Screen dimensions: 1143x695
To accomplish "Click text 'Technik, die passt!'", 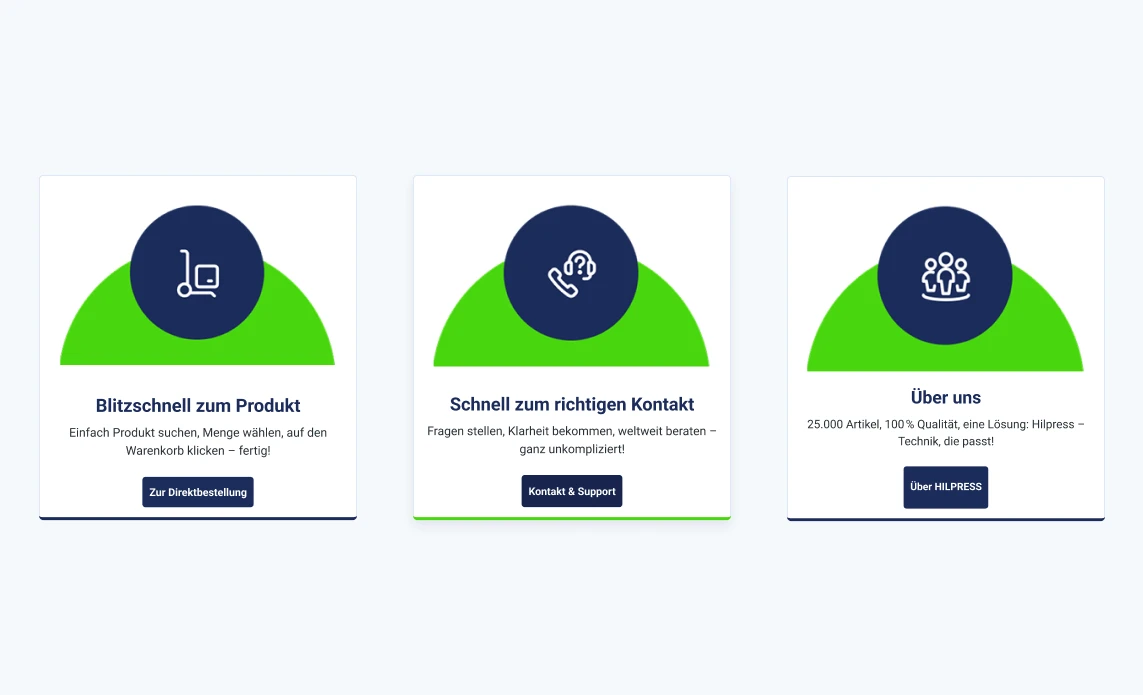I will click(x=945, y=441).
